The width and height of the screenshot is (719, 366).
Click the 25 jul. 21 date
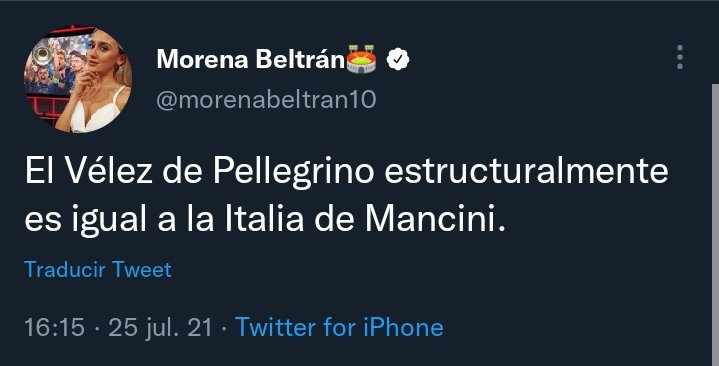[x=160, y=328]
